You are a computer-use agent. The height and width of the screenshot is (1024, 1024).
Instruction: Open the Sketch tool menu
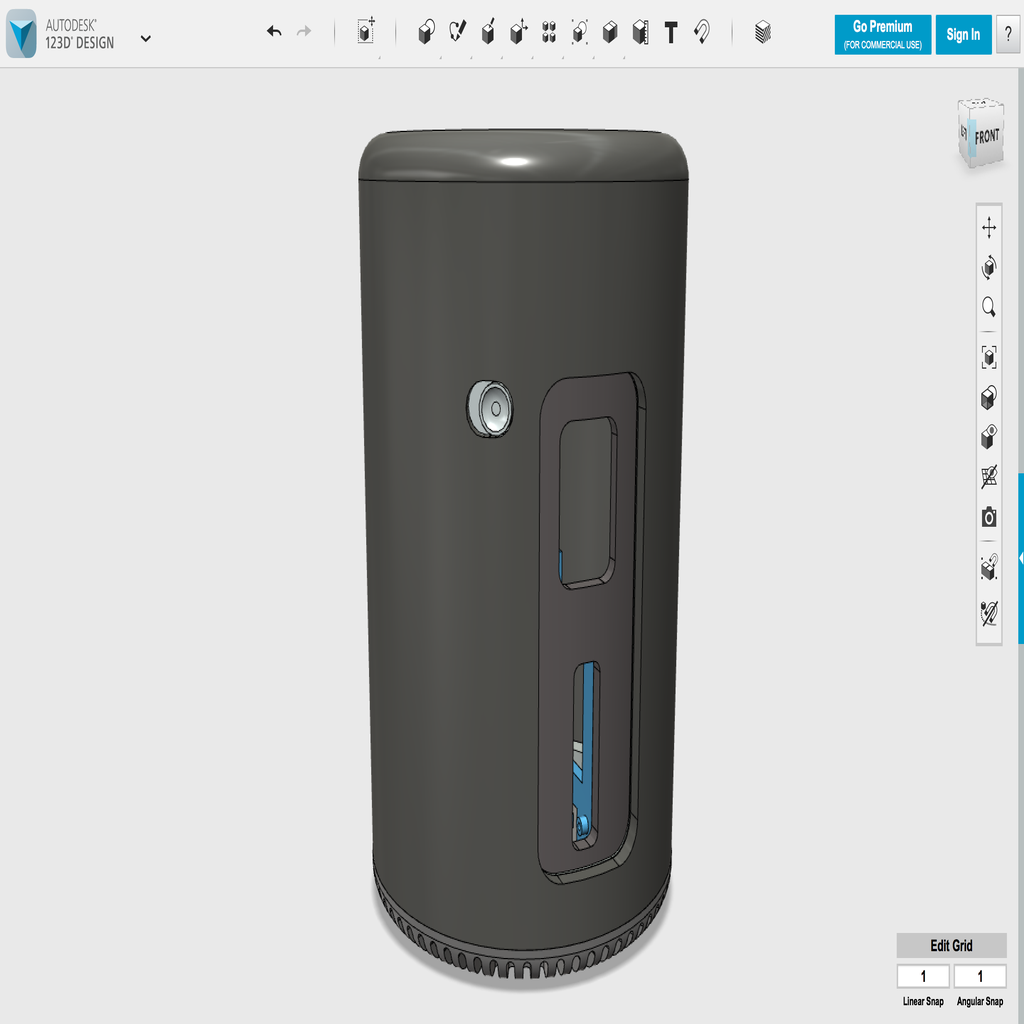458,31
